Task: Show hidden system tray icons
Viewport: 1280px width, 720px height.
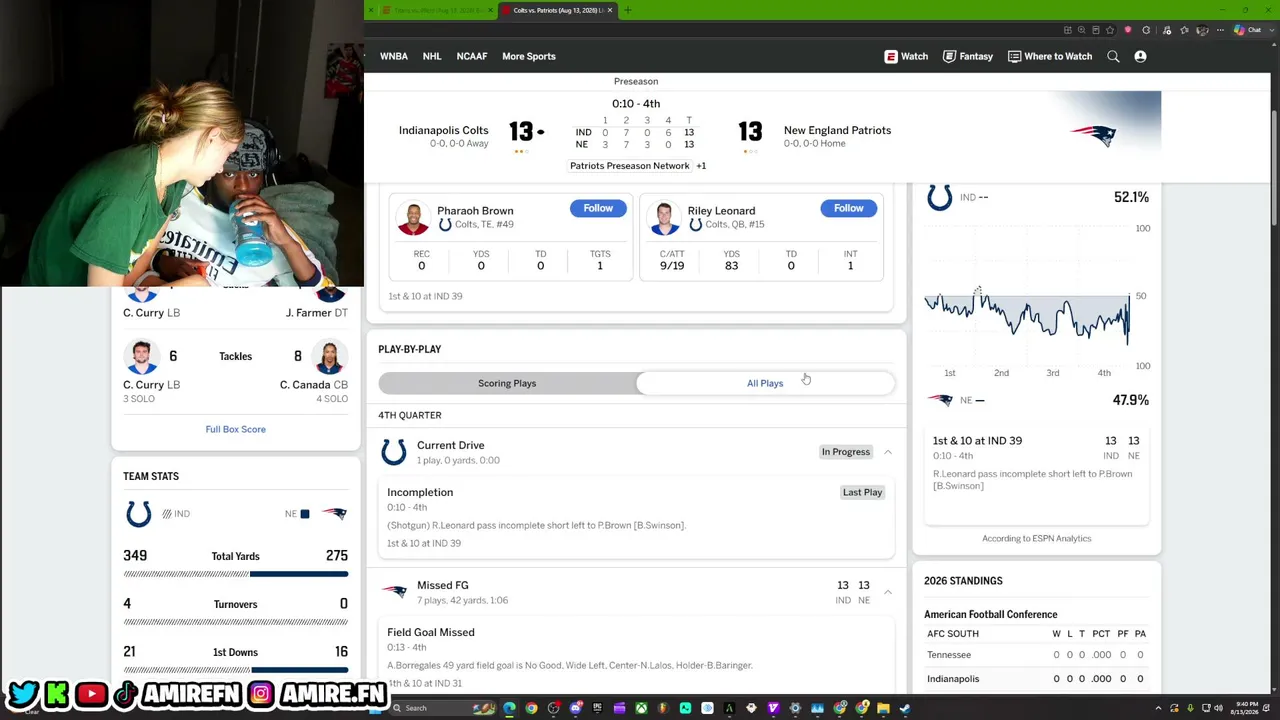Action: tap(1159, 708)
